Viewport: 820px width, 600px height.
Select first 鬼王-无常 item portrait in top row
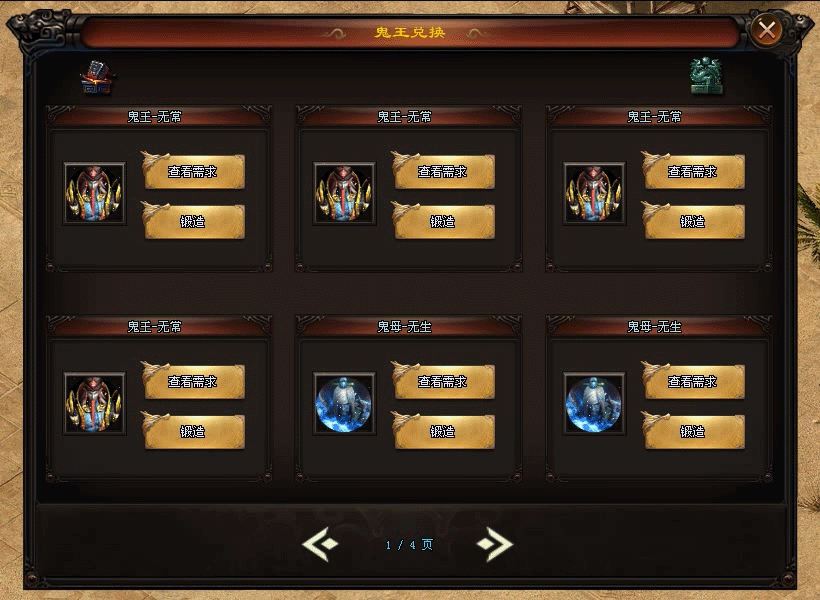click(95, 194)
